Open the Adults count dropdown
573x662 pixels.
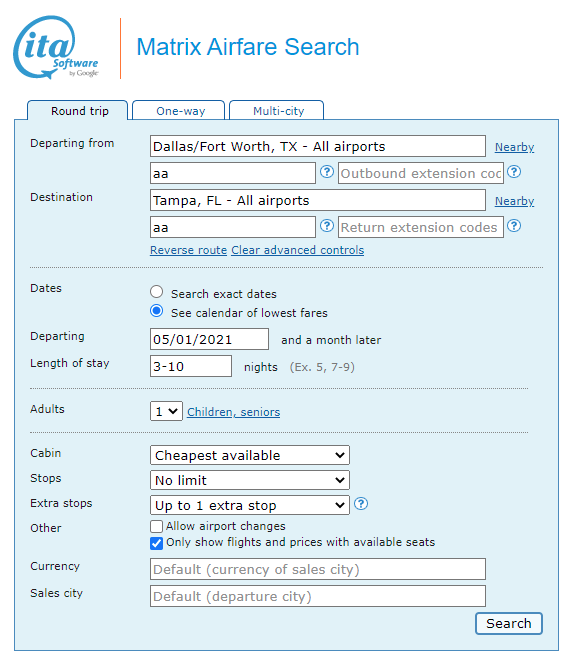(166, 411)
